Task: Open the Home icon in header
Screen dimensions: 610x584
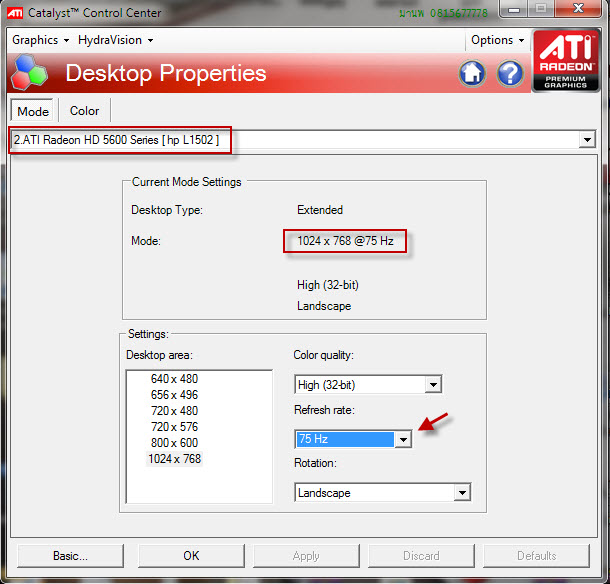Action: point(472,73)
